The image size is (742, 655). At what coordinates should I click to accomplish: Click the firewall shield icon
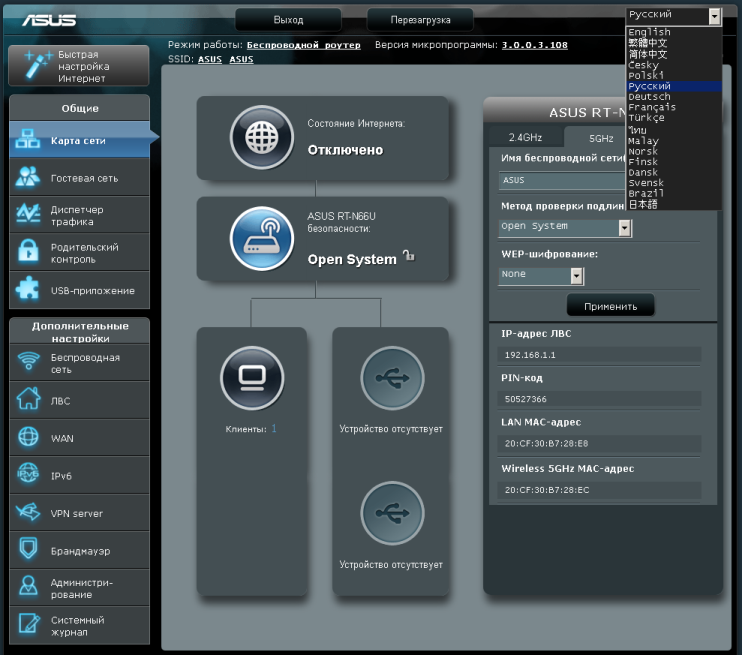coord(28,548)
